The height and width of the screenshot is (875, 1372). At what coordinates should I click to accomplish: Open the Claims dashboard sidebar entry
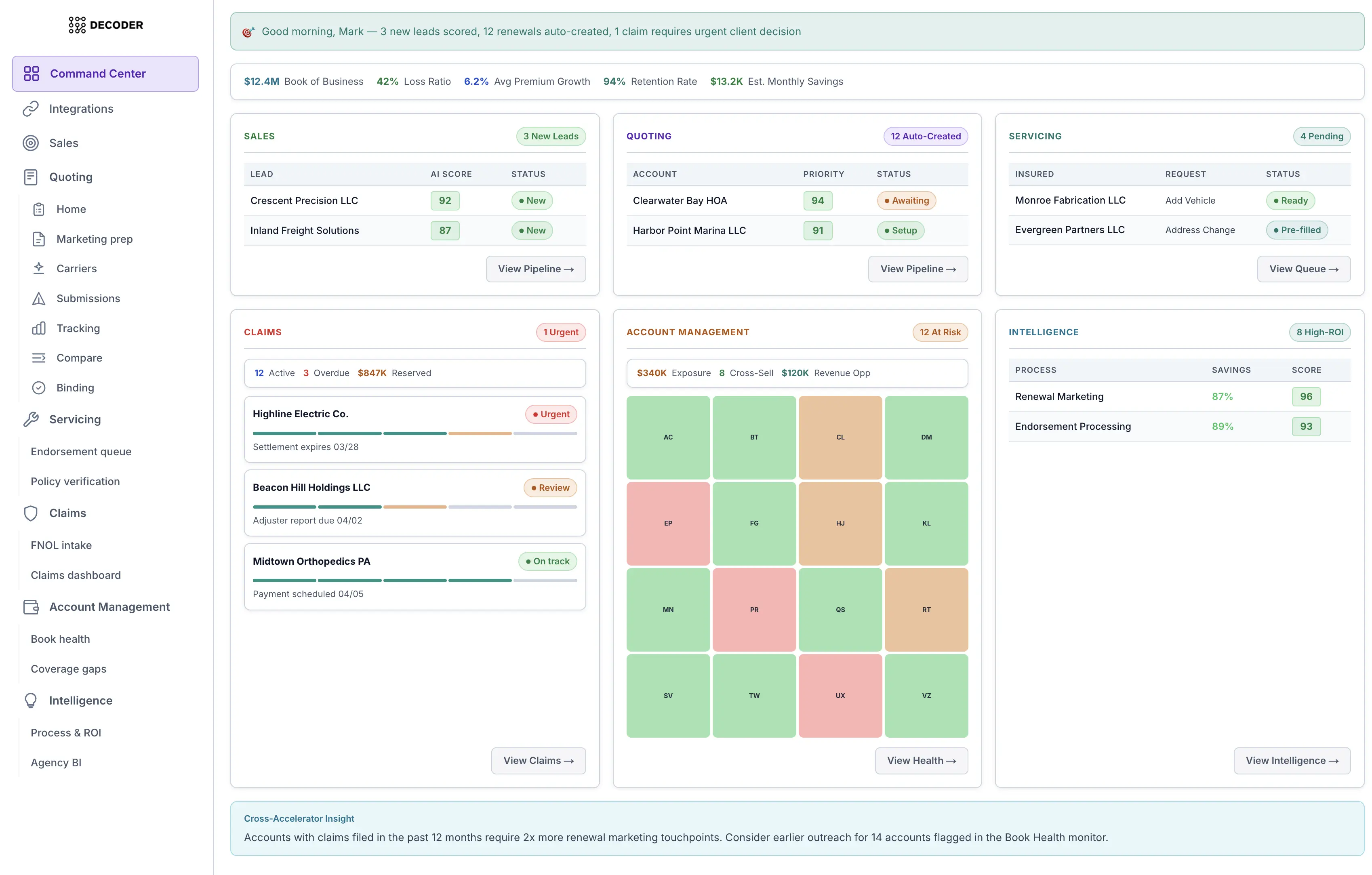coord(75,575)
